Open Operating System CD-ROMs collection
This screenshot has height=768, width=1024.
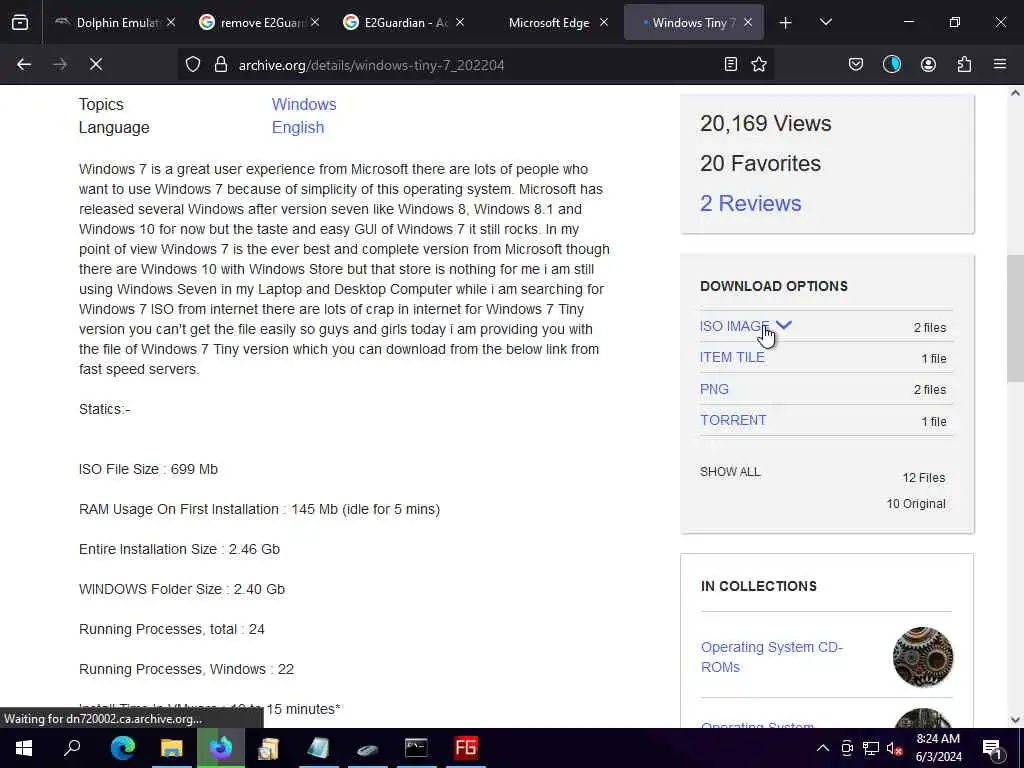click(772, 657)
